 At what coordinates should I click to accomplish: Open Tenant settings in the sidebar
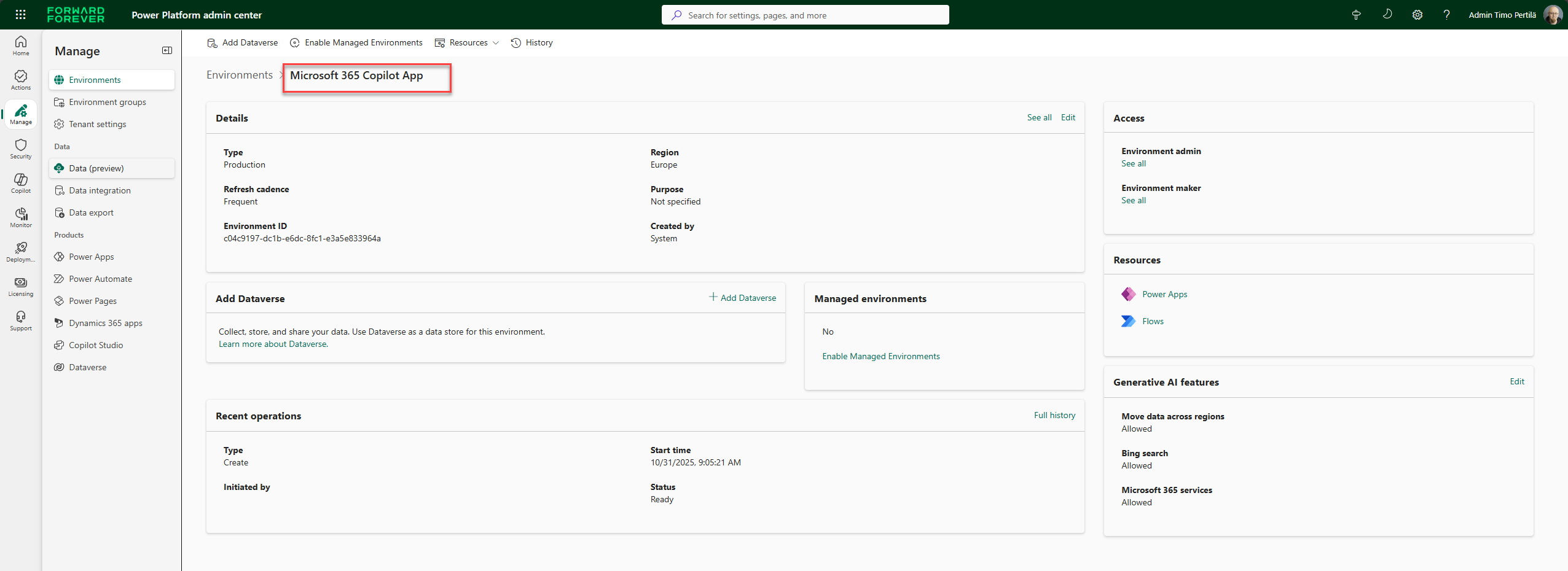click(97, 124)
